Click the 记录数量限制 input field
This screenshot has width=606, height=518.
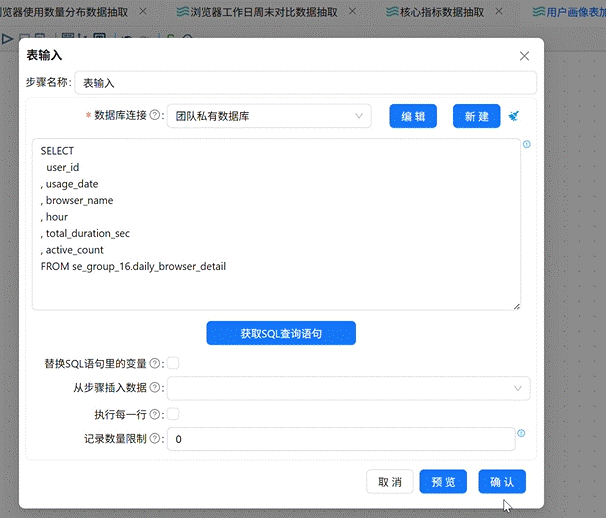341,439
